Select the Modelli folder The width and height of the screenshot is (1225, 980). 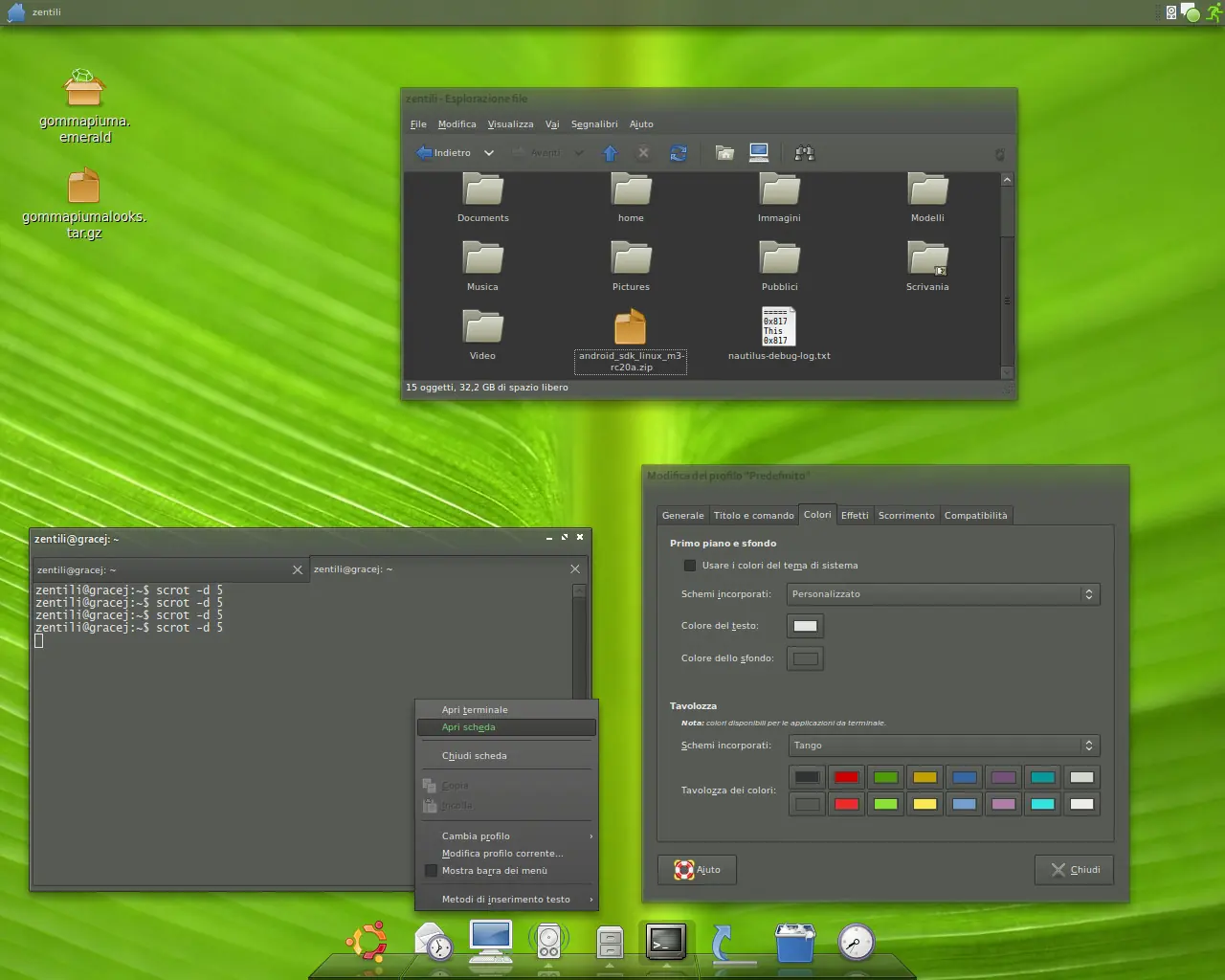(x=927, y=198)
